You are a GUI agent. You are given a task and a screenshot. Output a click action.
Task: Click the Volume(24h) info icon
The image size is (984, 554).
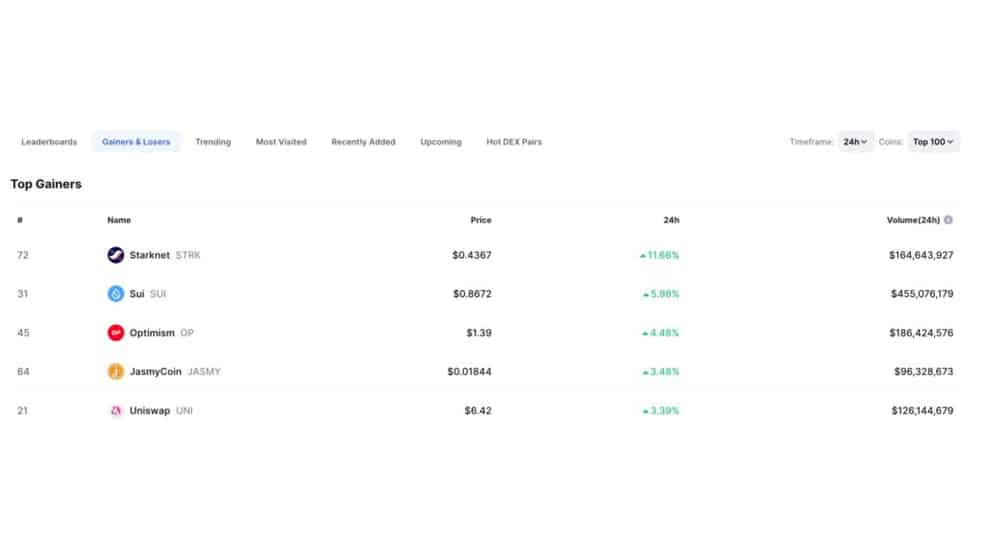tap(948, 220)
